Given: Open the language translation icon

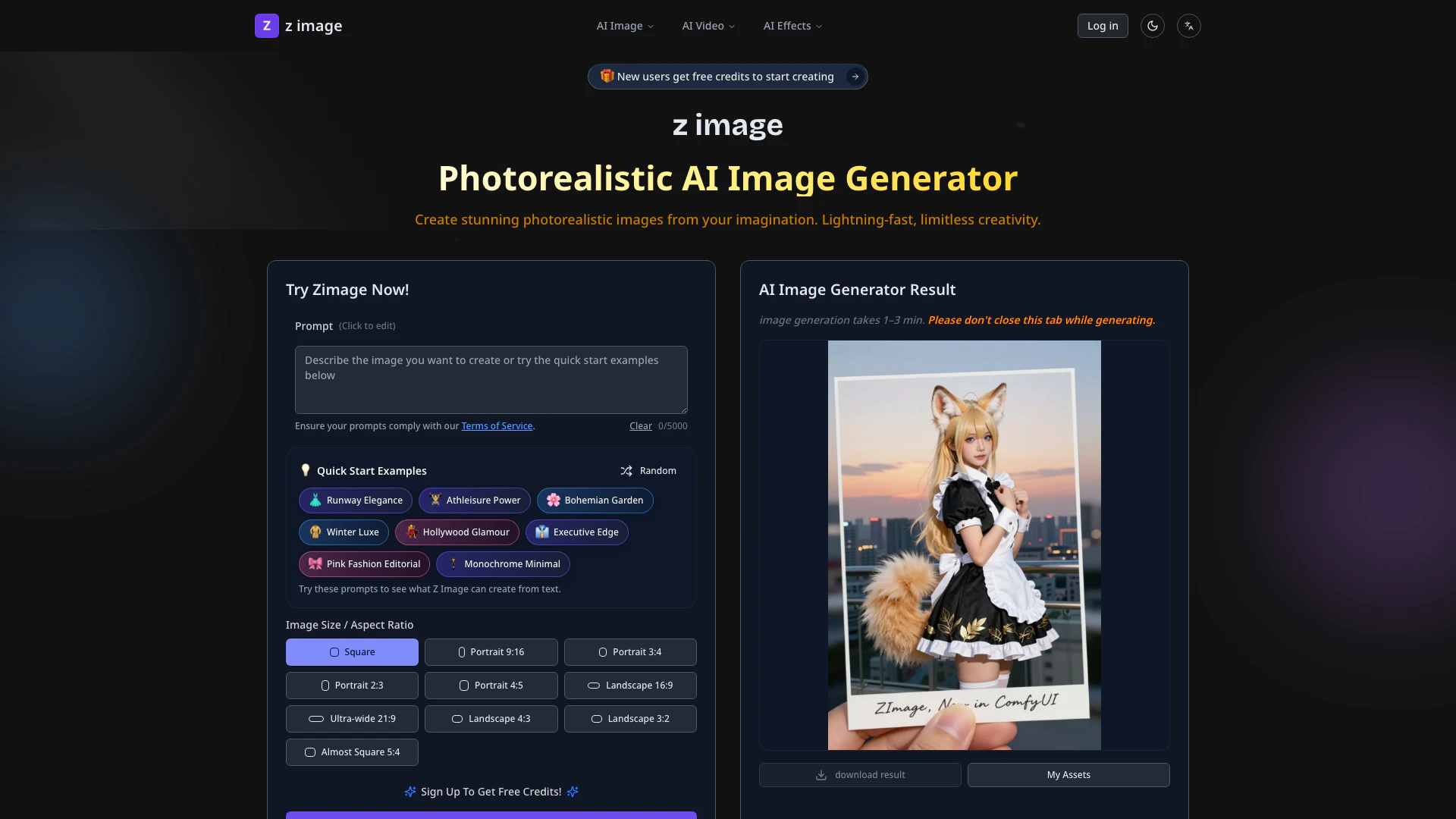Looking at the screenshot, I should coord(1188,26).
